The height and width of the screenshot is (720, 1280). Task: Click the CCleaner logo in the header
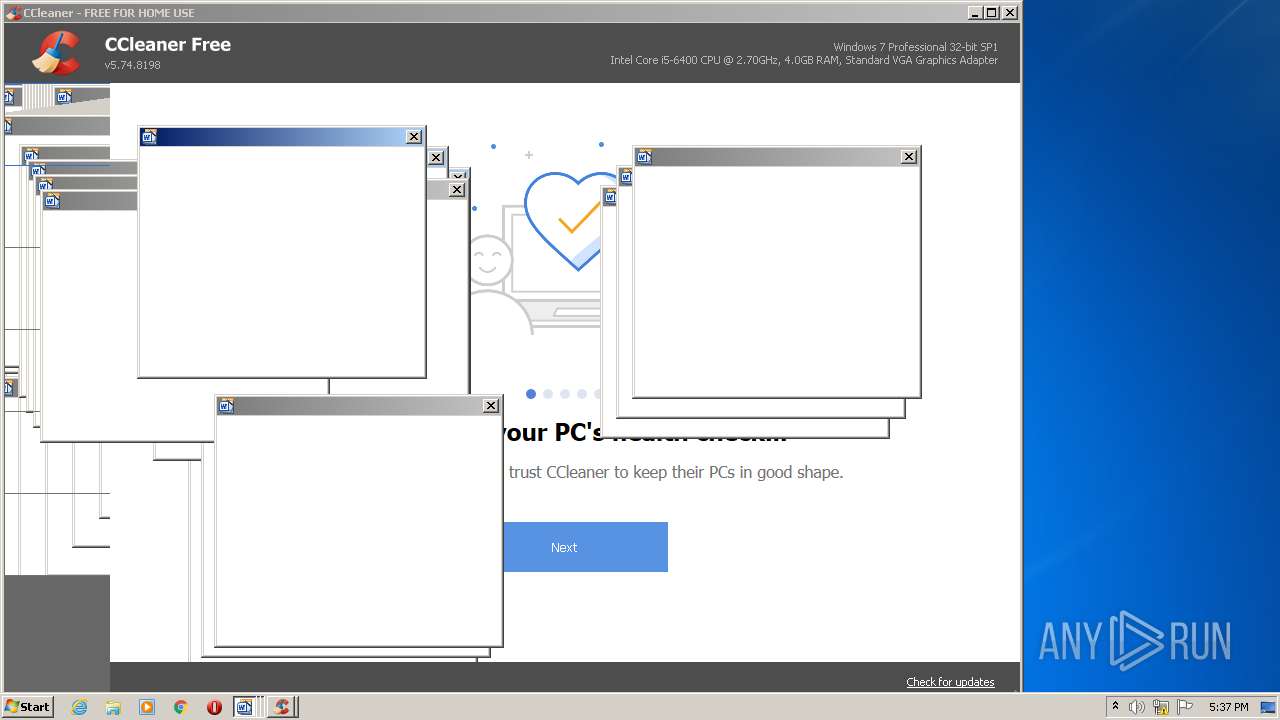point(55,53)
